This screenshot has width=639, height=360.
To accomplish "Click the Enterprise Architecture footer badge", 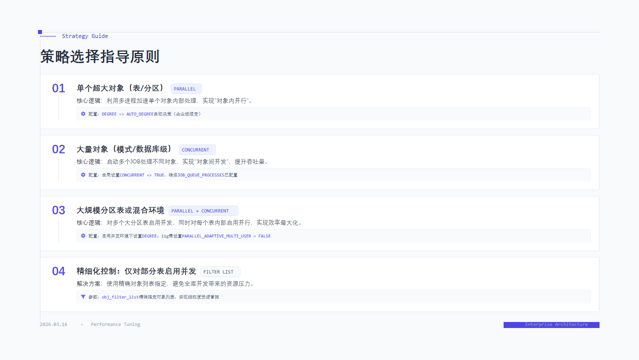I will (x=551, y=325).
